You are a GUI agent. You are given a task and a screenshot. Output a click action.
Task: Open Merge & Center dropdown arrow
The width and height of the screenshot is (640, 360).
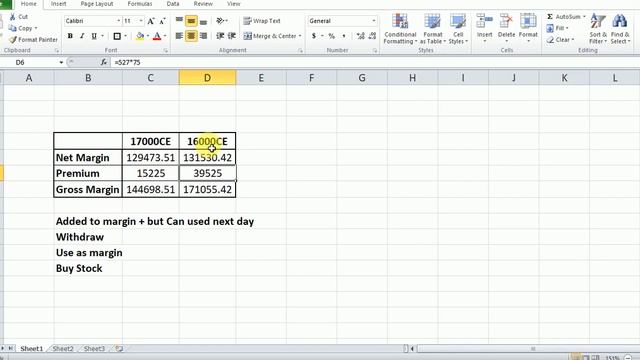(300, 36)
